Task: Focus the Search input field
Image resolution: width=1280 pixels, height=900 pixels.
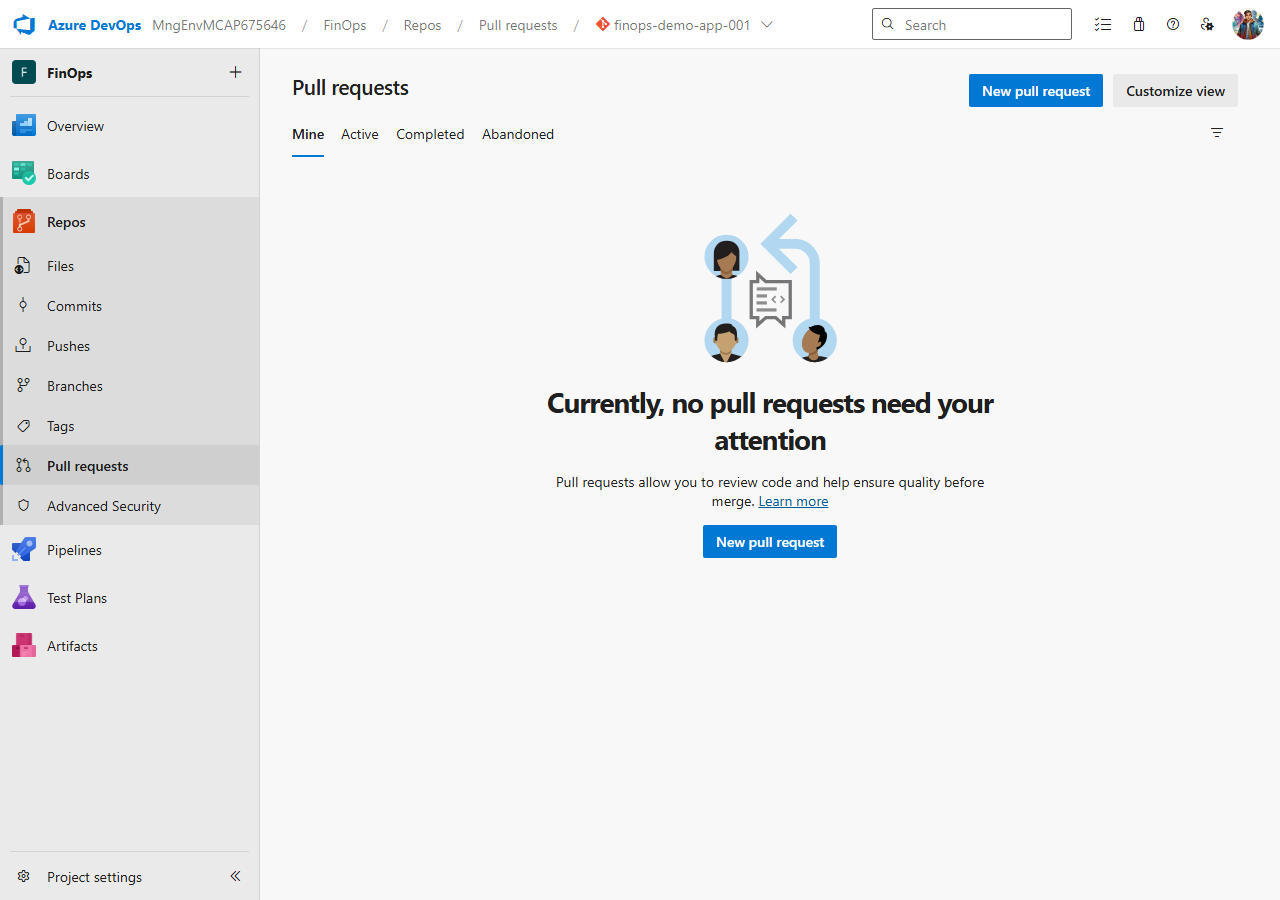Action: (972, 25)
